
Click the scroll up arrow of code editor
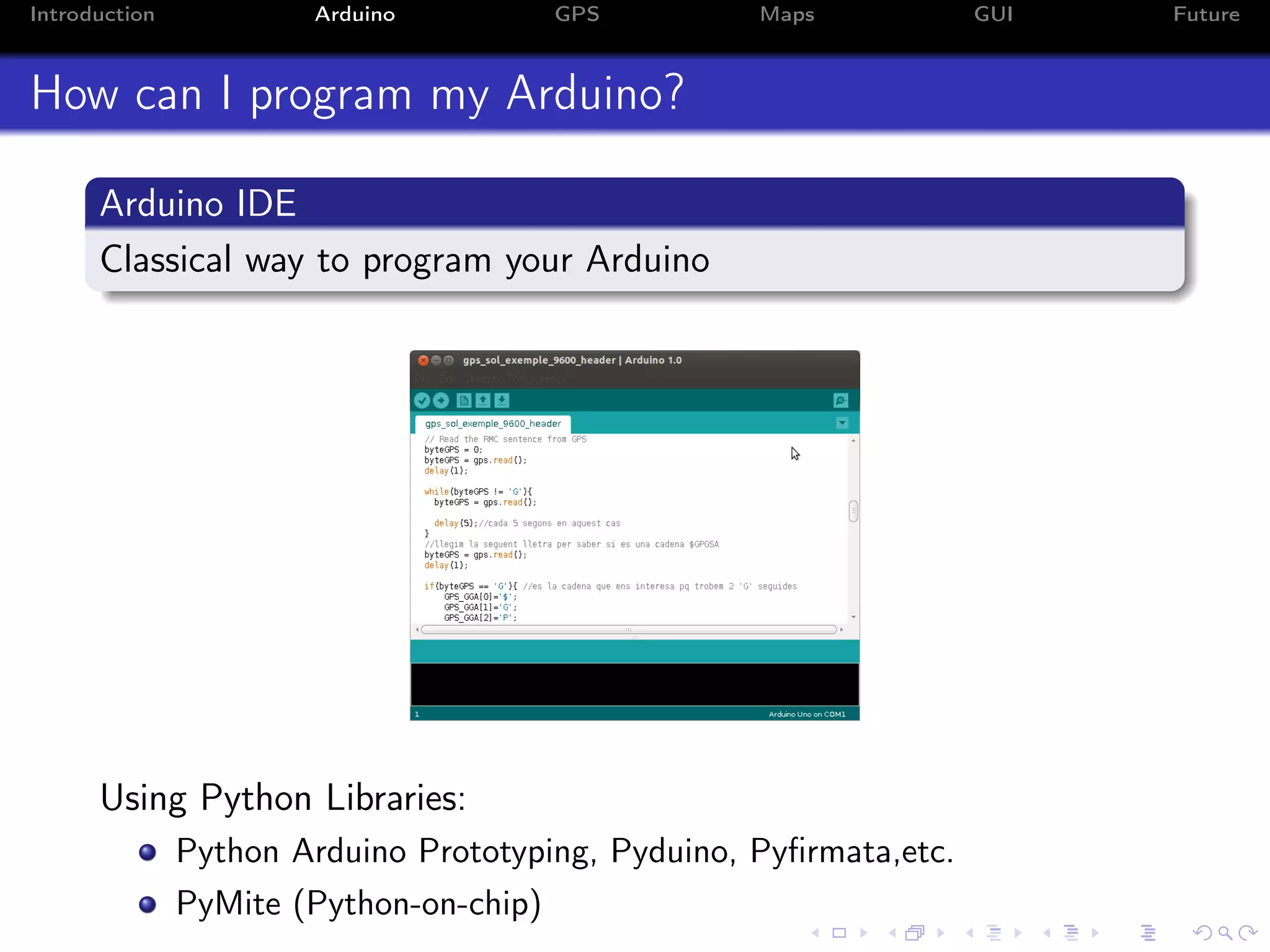854,440
